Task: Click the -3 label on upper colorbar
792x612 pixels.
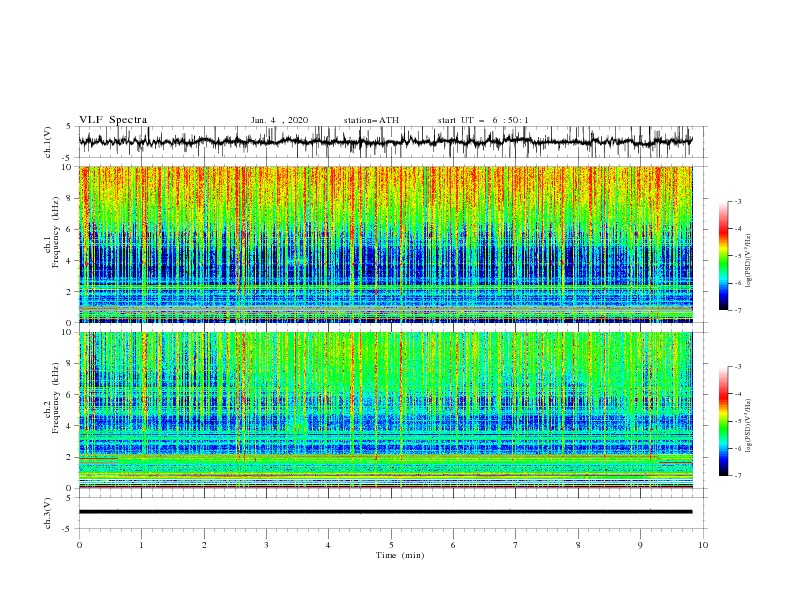Action: (737, 201)
